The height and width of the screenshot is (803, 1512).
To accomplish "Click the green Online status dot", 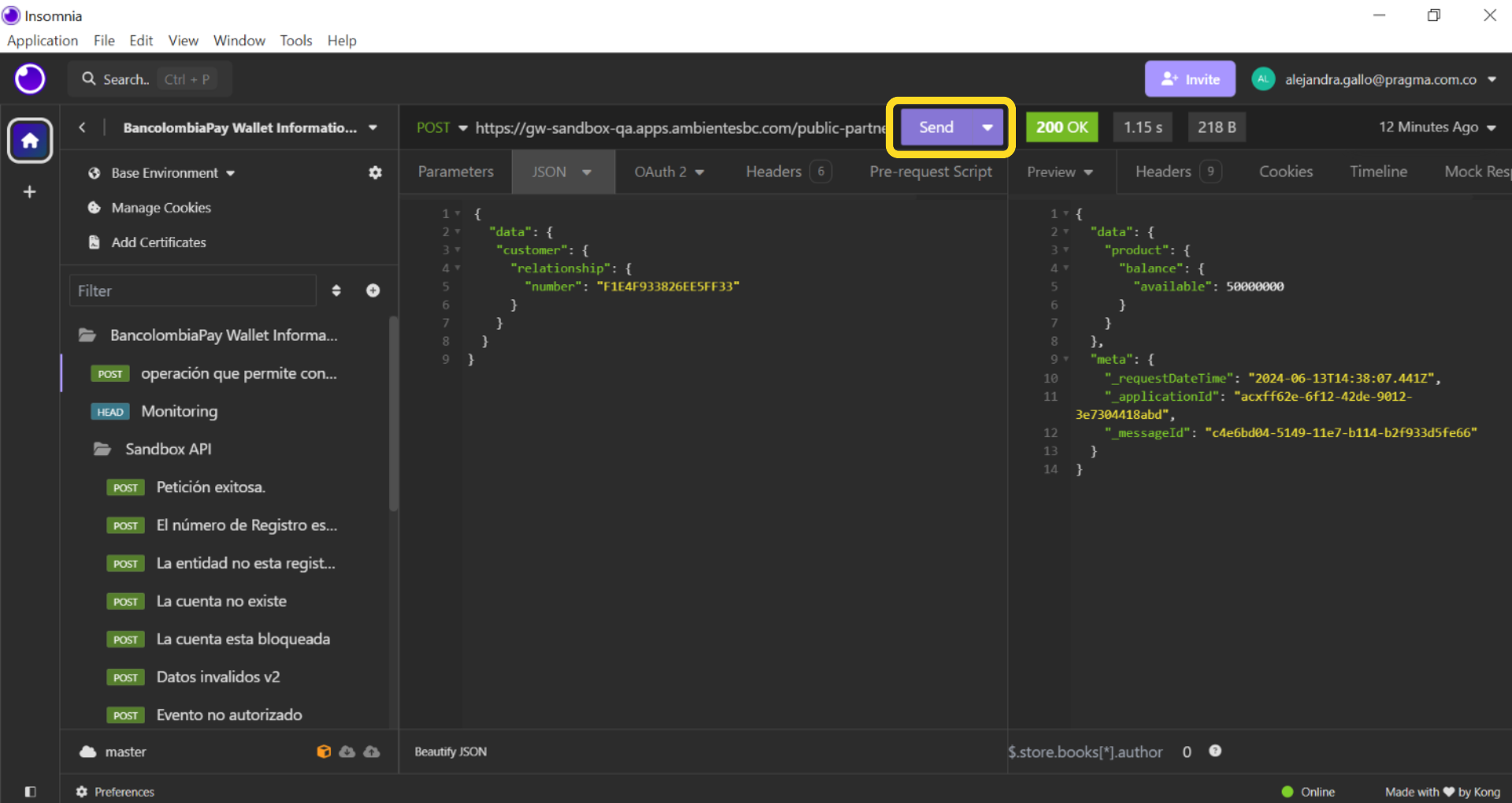I will coord(1288,792).
